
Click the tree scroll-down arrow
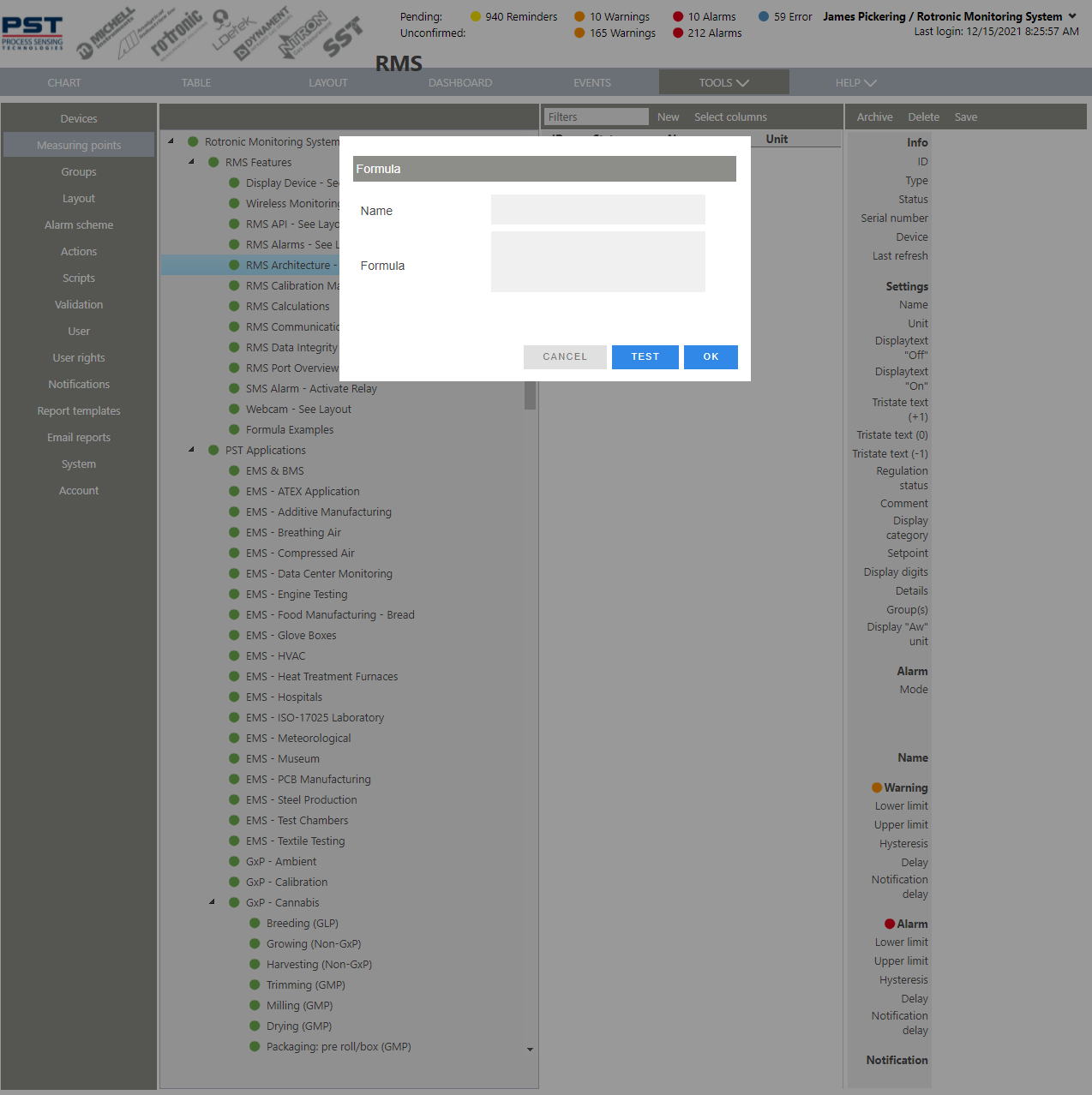coord(530,1050)
